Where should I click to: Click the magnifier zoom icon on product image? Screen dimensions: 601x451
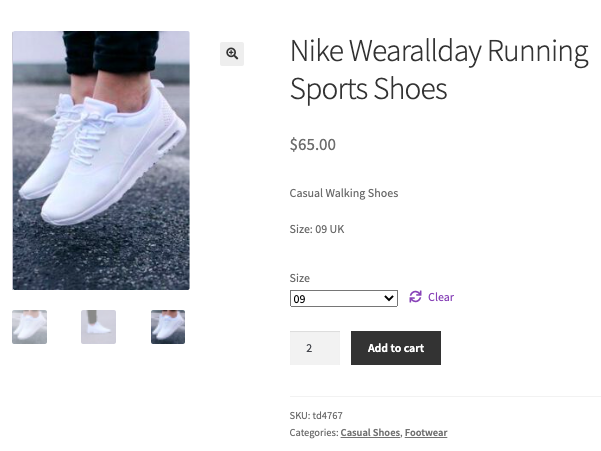(232, 54)
